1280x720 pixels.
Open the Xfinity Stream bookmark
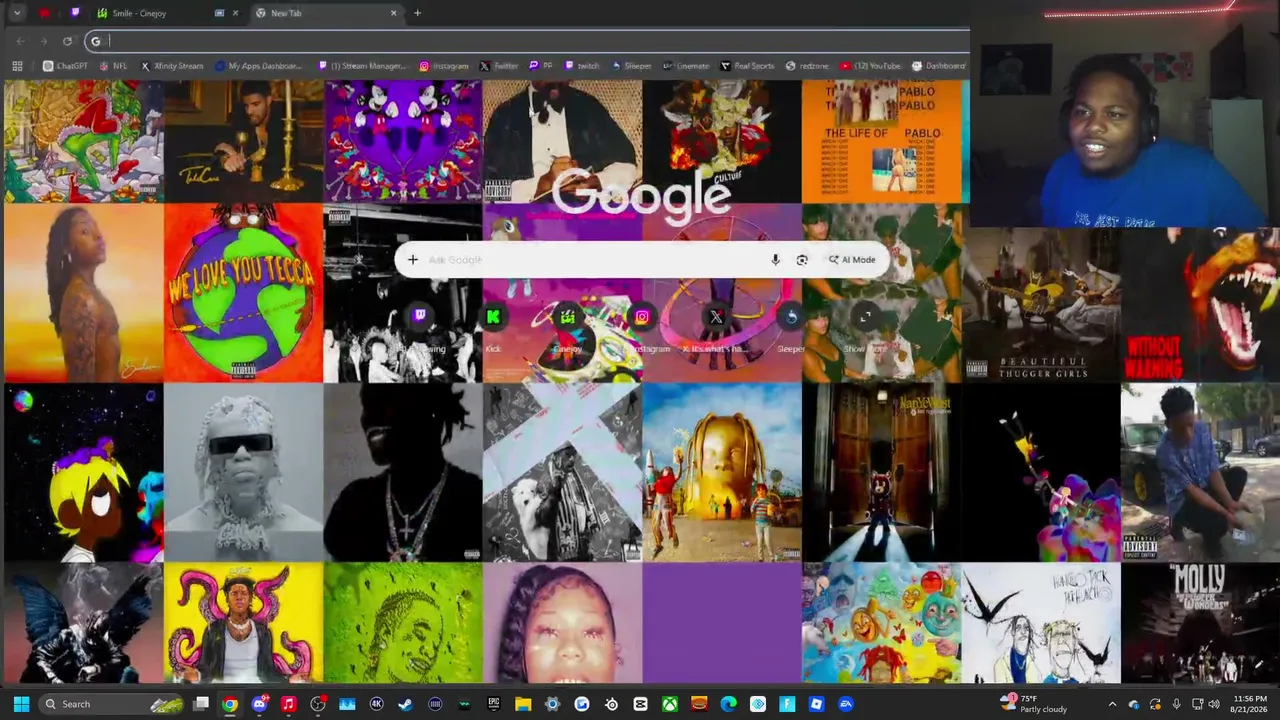[x=171, y=66]
